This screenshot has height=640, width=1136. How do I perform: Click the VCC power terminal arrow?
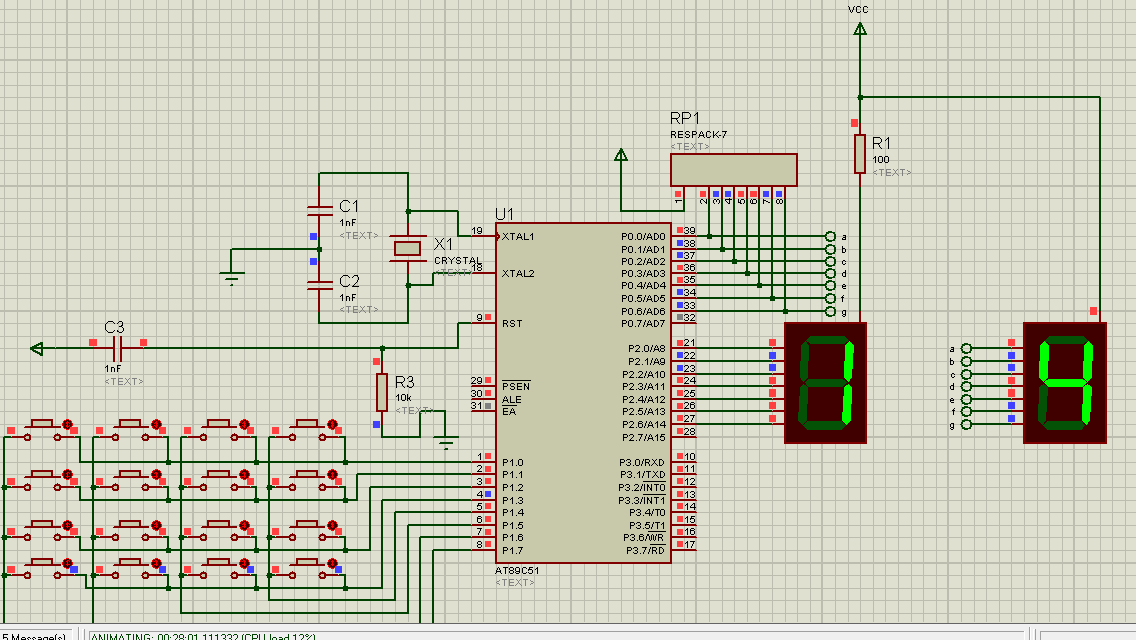click(859, 29)
